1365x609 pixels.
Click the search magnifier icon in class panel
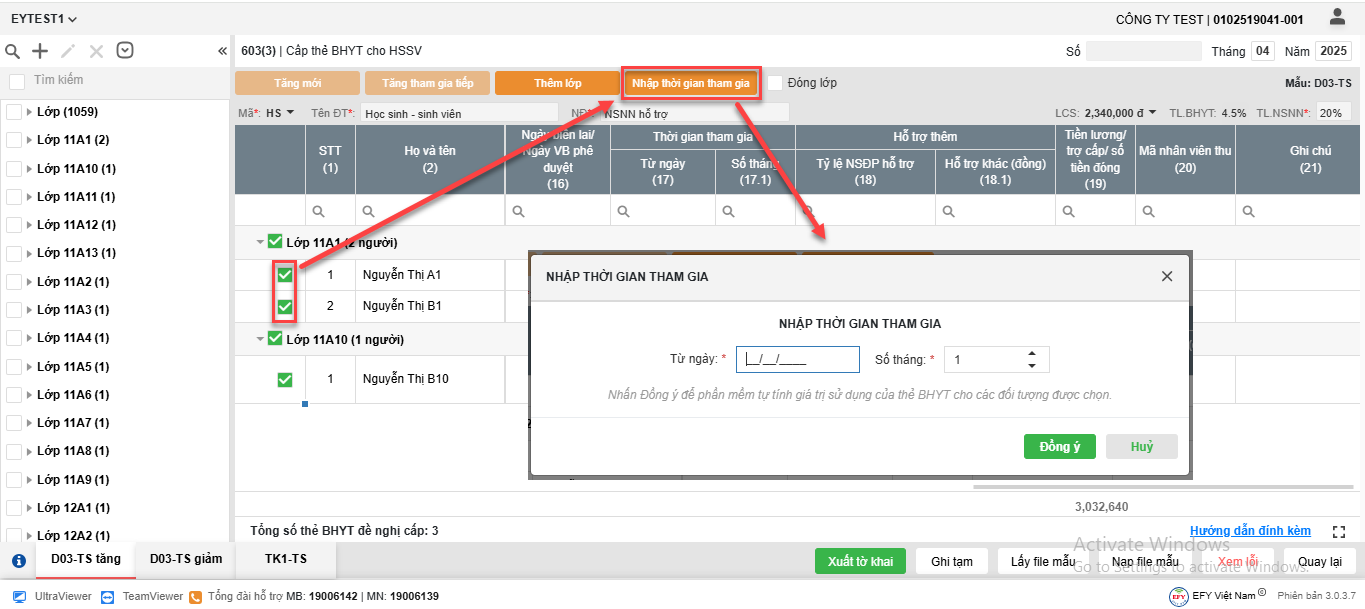[13, 51]
